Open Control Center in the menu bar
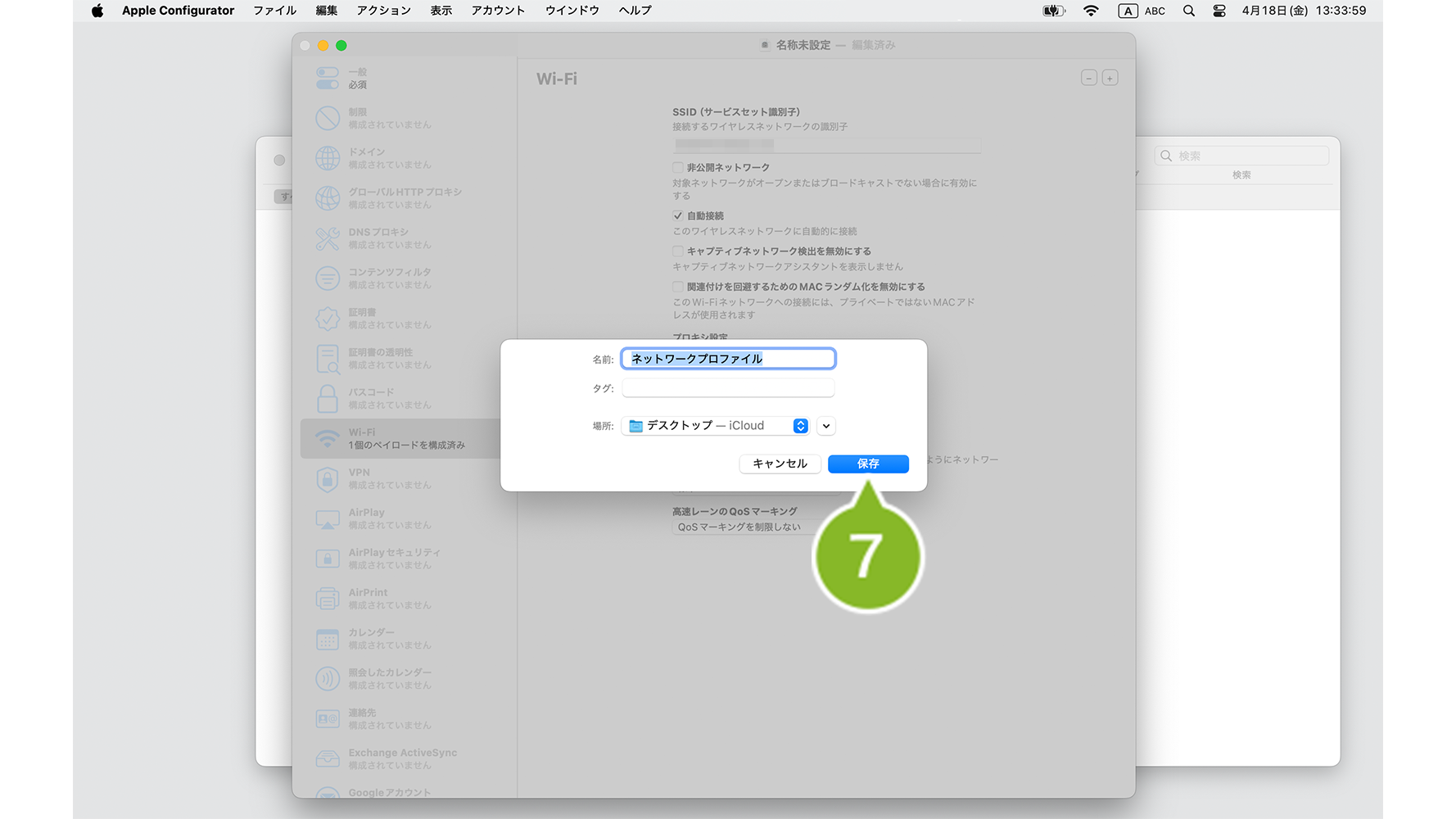1456x819 pixels. pyautogui.click(x=1219, y=11)
